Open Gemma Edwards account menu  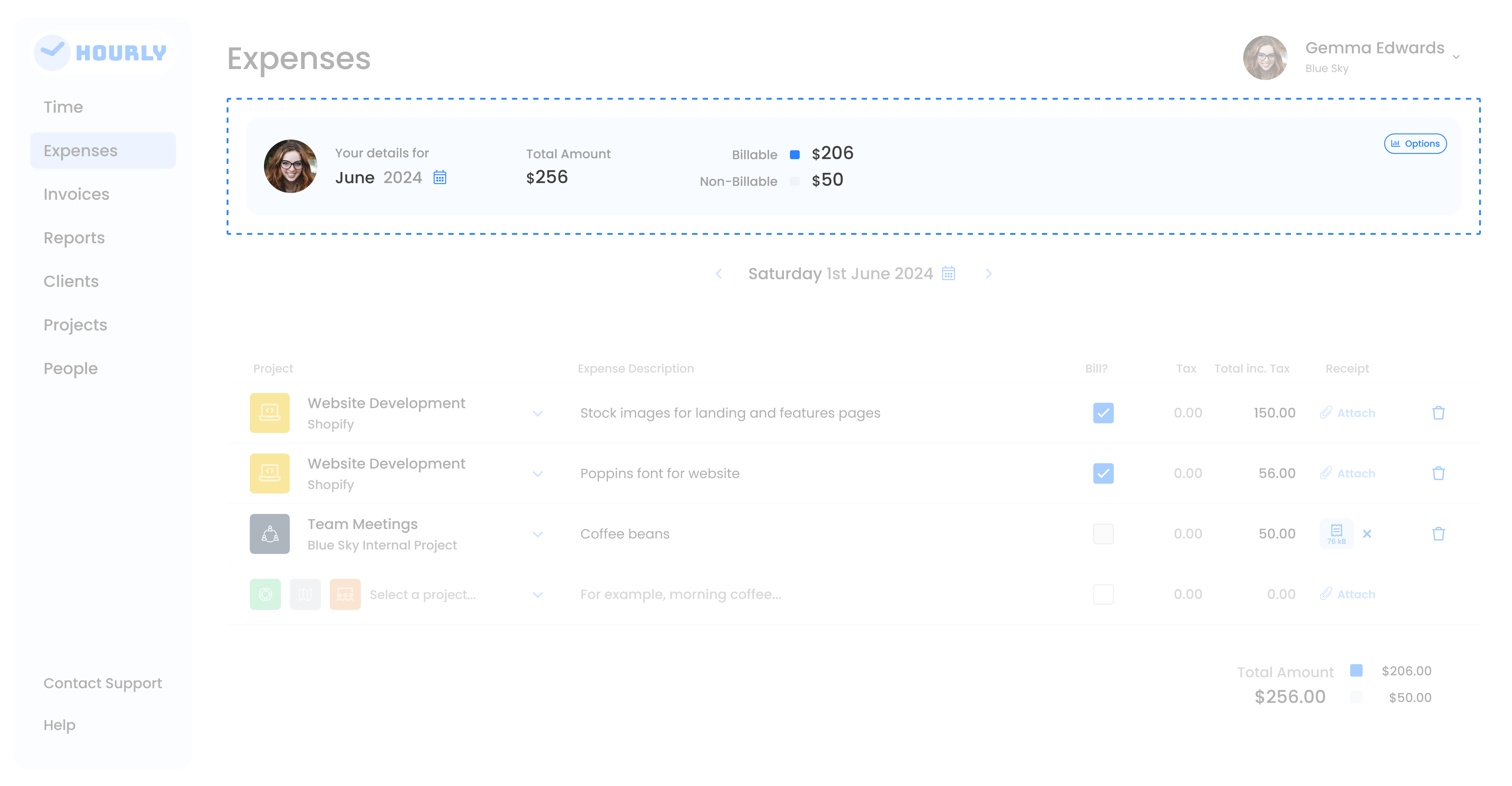(1456, 57)
